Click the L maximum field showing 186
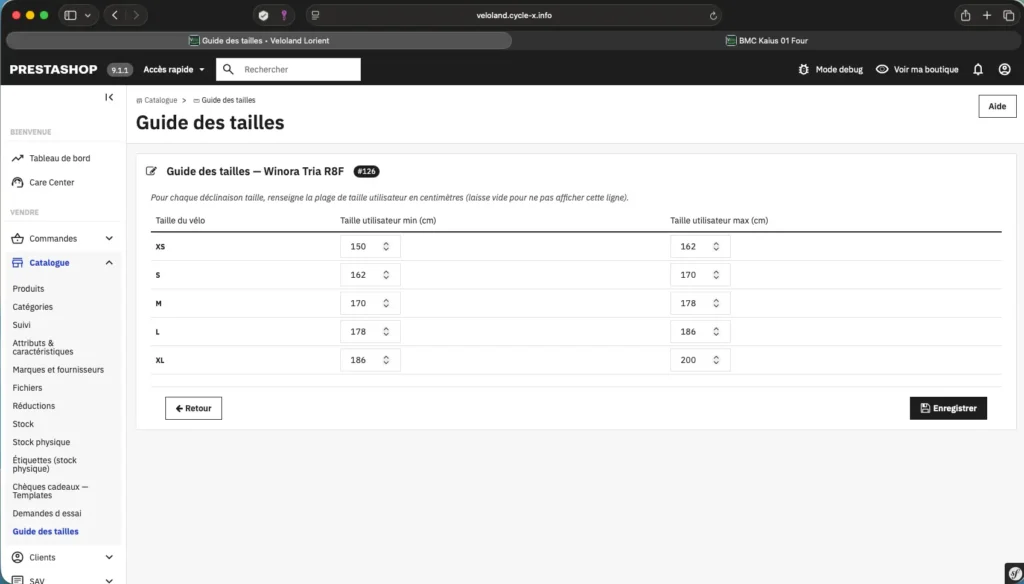This screenshot has width=1024, height=584. (x=700, y=332)
